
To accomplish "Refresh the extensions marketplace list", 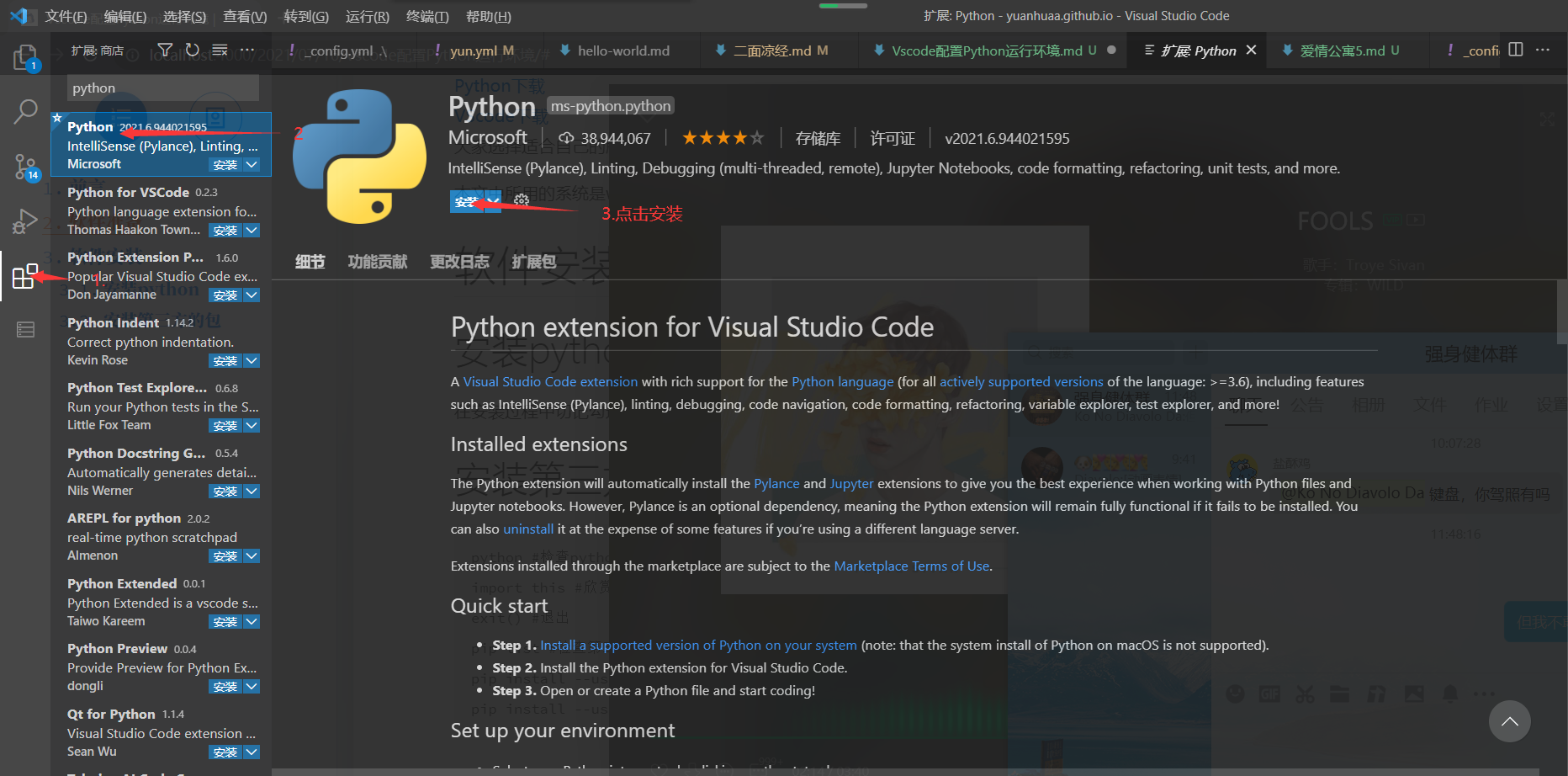I will (x=193, y=50).
